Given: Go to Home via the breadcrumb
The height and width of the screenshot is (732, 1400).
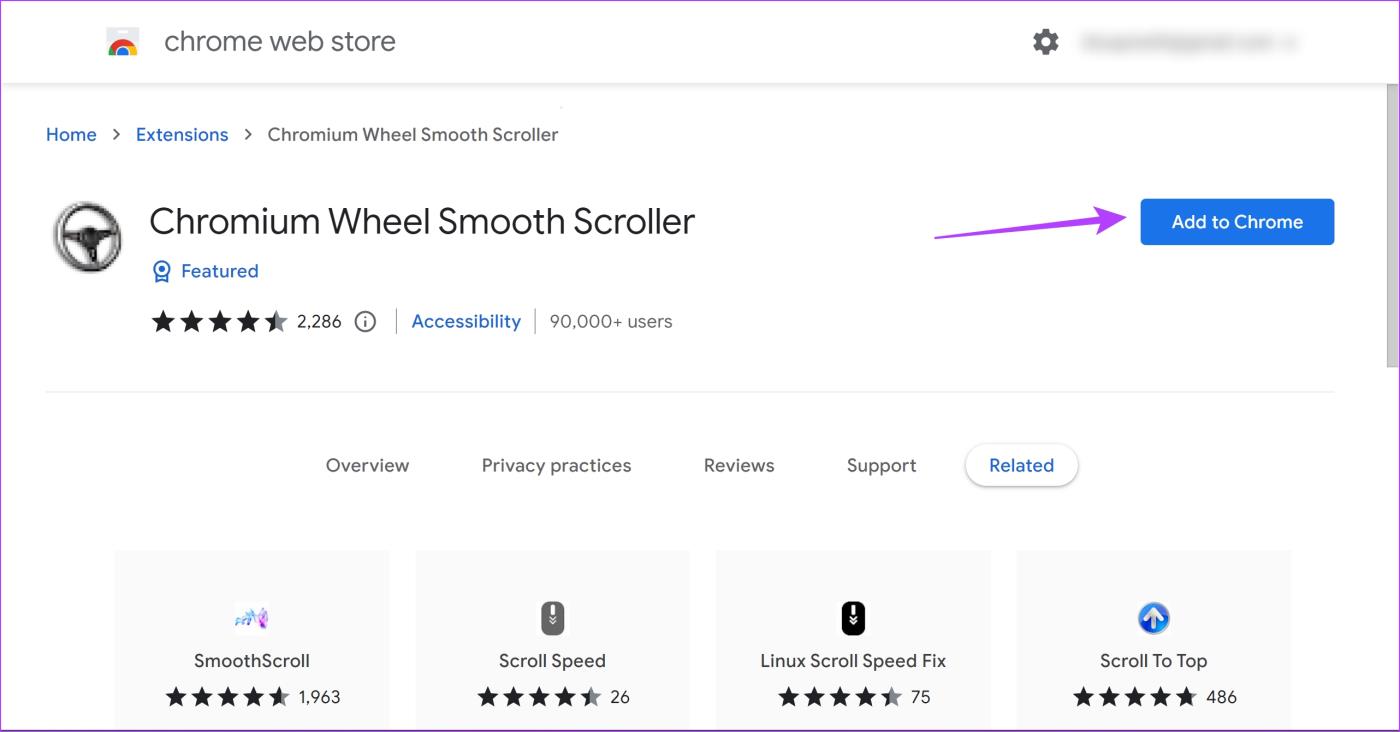Looking at the screenshot, I should [70, 134].
